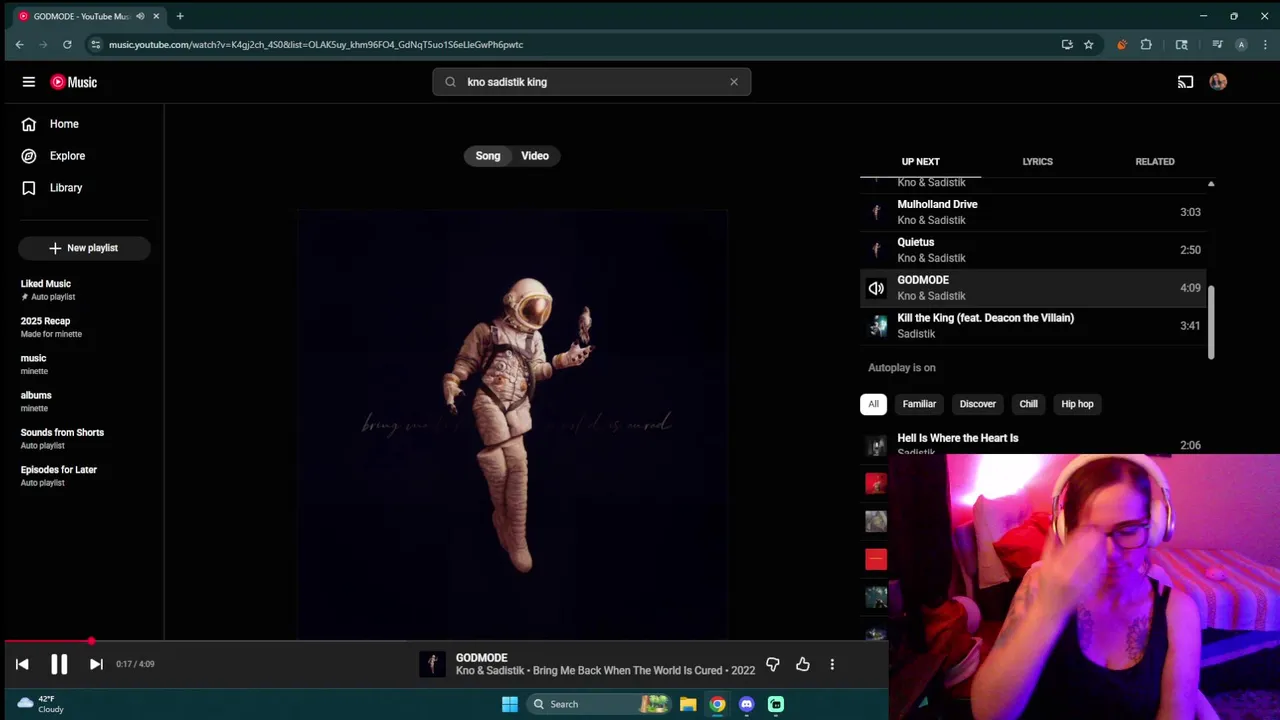
Task: Click the cast to device icon
Action: 1185,82
